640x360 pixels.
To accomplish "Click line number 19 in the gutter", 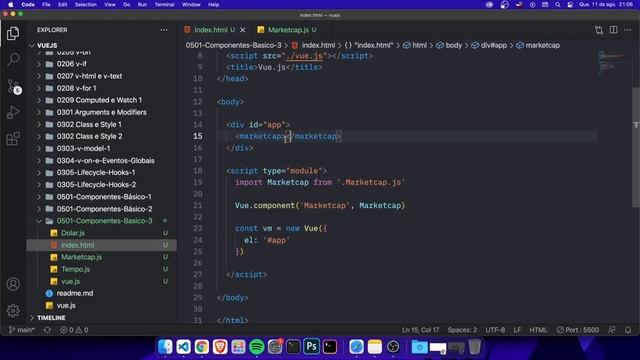I will pyautogui.click(x=198, y=182).
